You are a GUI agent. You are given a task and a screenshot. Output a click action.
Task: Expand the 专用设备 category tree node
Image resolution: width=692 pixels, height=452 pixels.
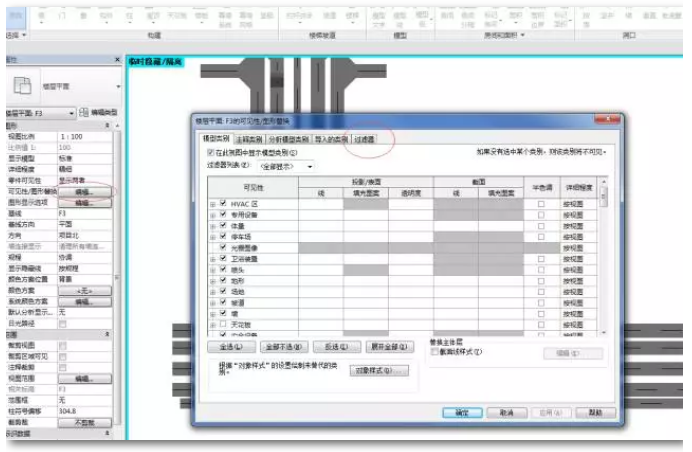[x=213, y=215]
